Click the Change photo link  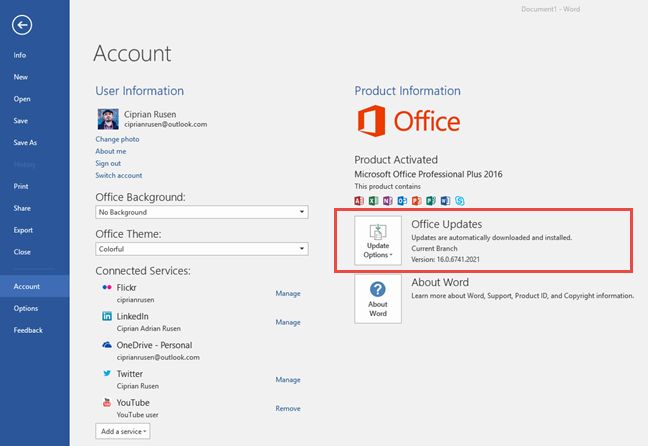(117, 139)
